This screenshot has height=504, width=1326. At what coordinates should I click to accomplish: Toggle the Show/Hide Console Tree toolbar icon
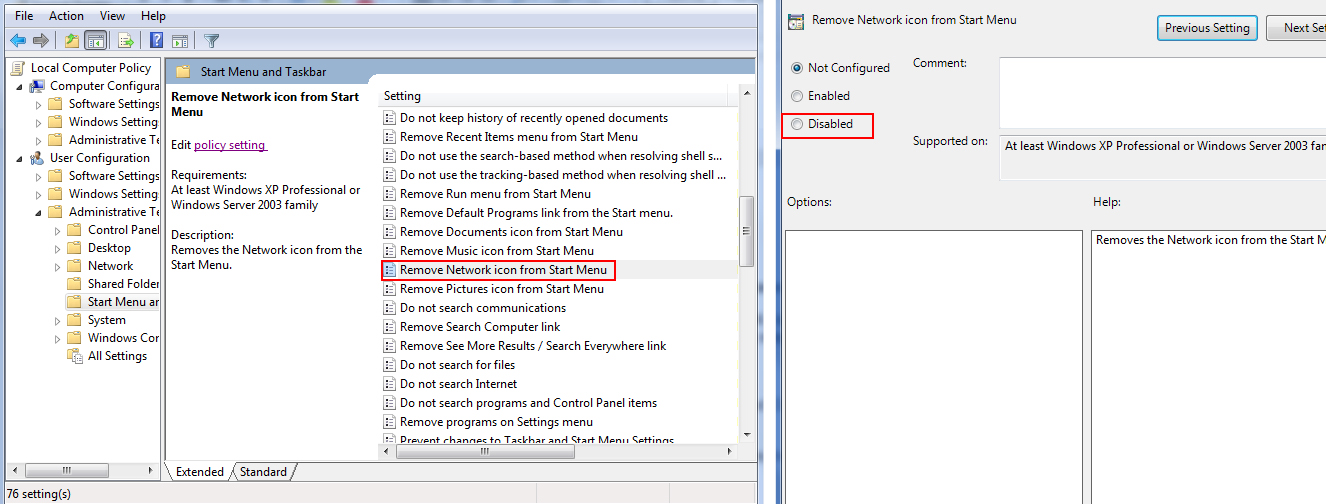click(96, 41)
